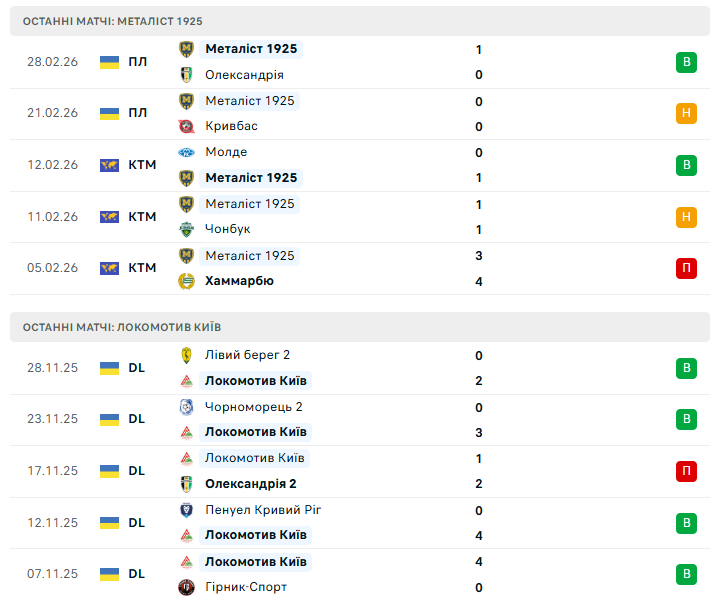Click the Jeonbuk (Чонбук) team logo
This screenshot has width=718, height=606.
(x=186, y=229)
